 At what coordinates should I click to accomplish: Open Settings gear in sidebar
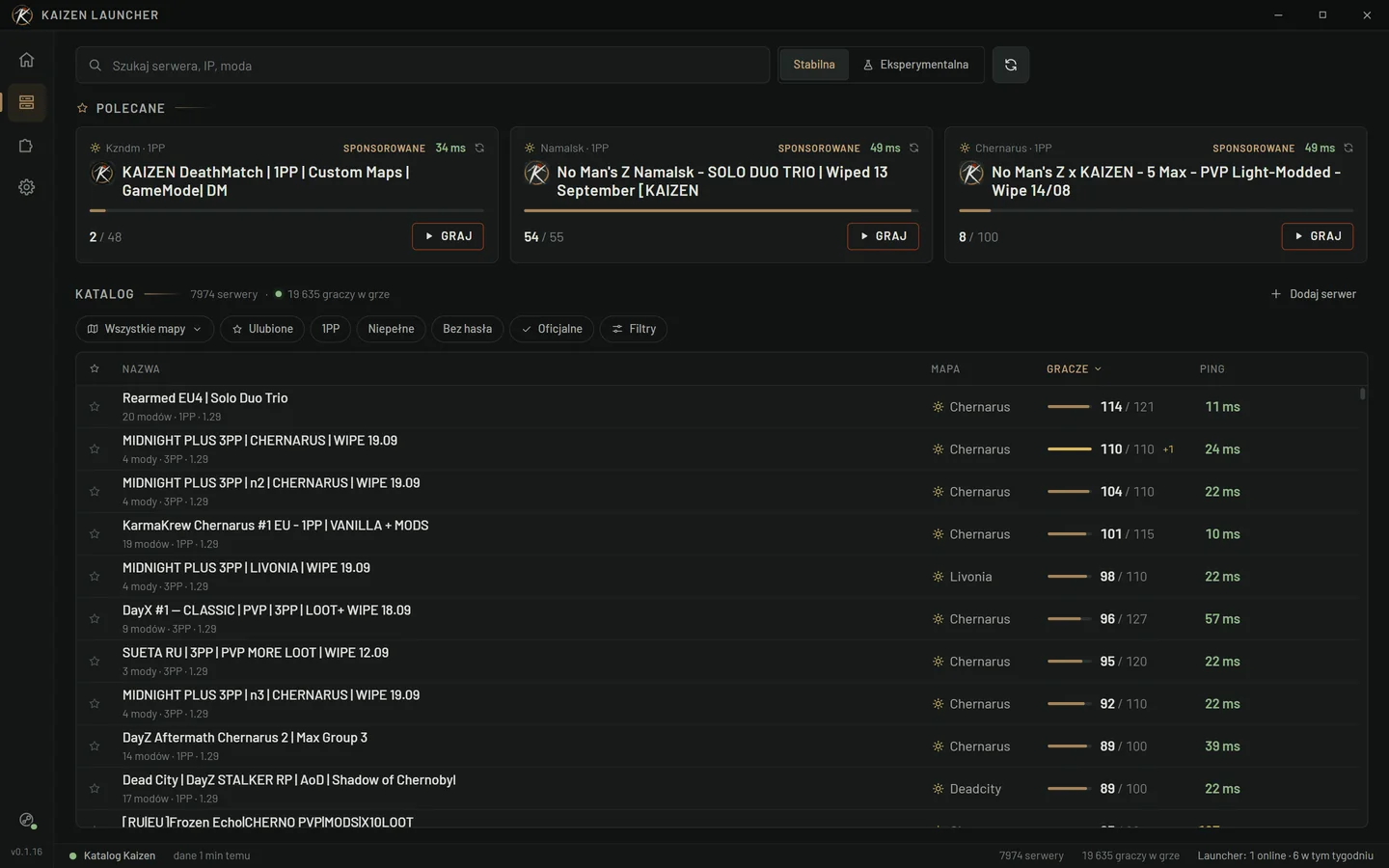coord(26,187)
